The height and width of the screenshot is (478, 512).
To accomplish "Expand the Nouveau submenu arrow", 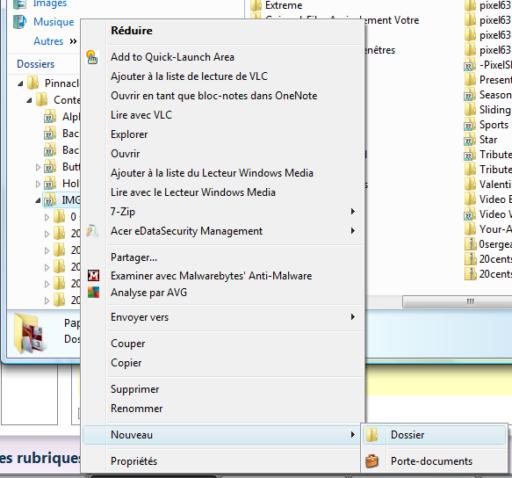I will coord(353,435).
